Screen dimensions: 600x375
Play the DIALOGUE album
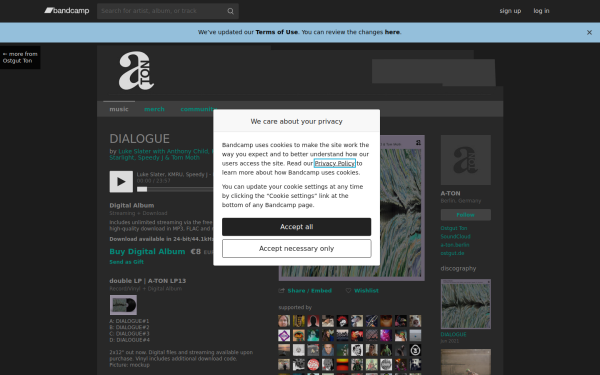[x=121, y=181]
